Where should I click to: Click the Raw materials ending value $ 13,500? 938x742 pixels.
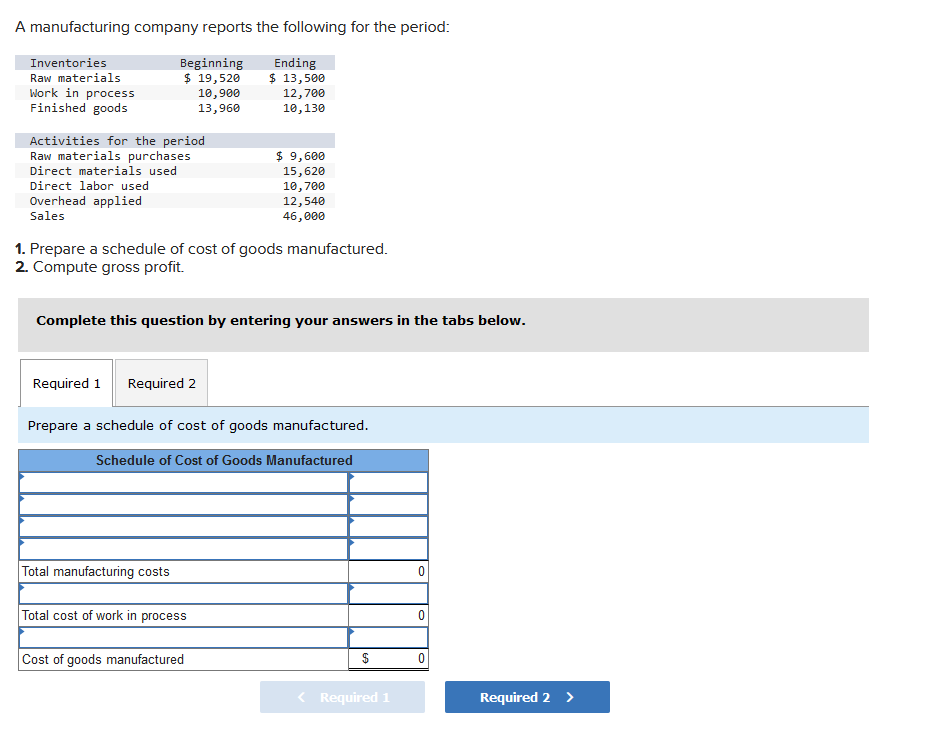[297, 78]
